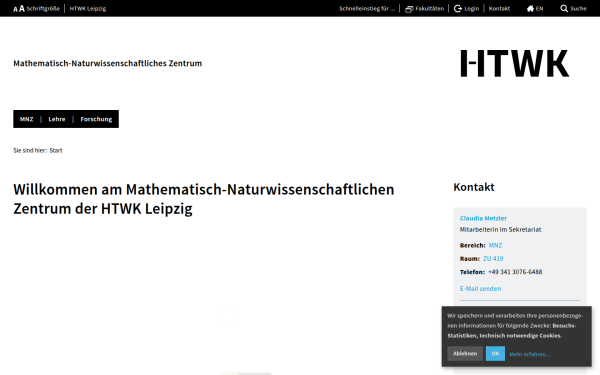The image size is (600, 375).
Task: Open Kontakt in top bar
Action: coord(499,8)
